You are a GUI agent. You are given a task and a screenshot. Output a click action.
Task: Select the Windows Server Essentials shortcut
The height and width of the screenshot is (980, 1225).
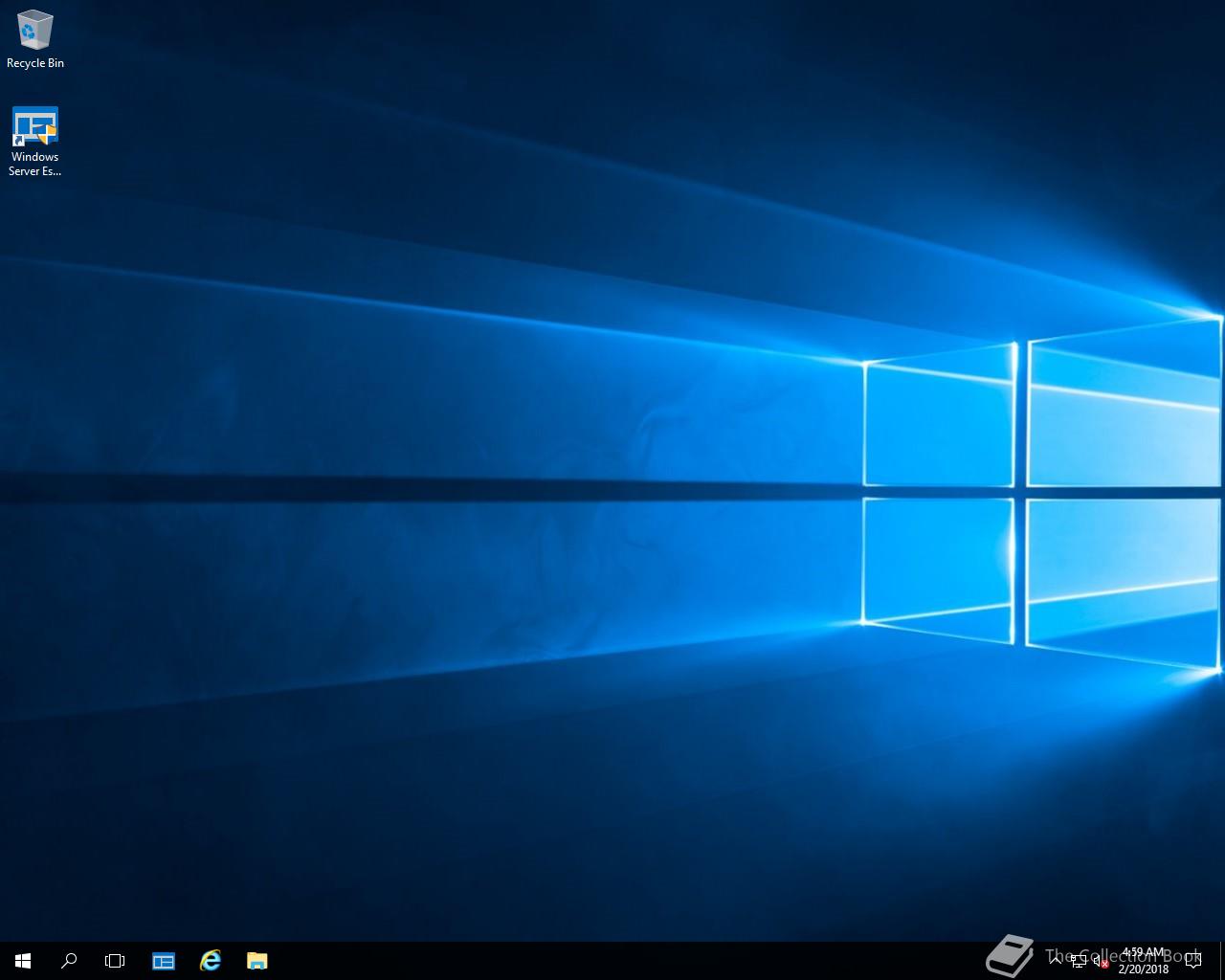click(35, 142)
